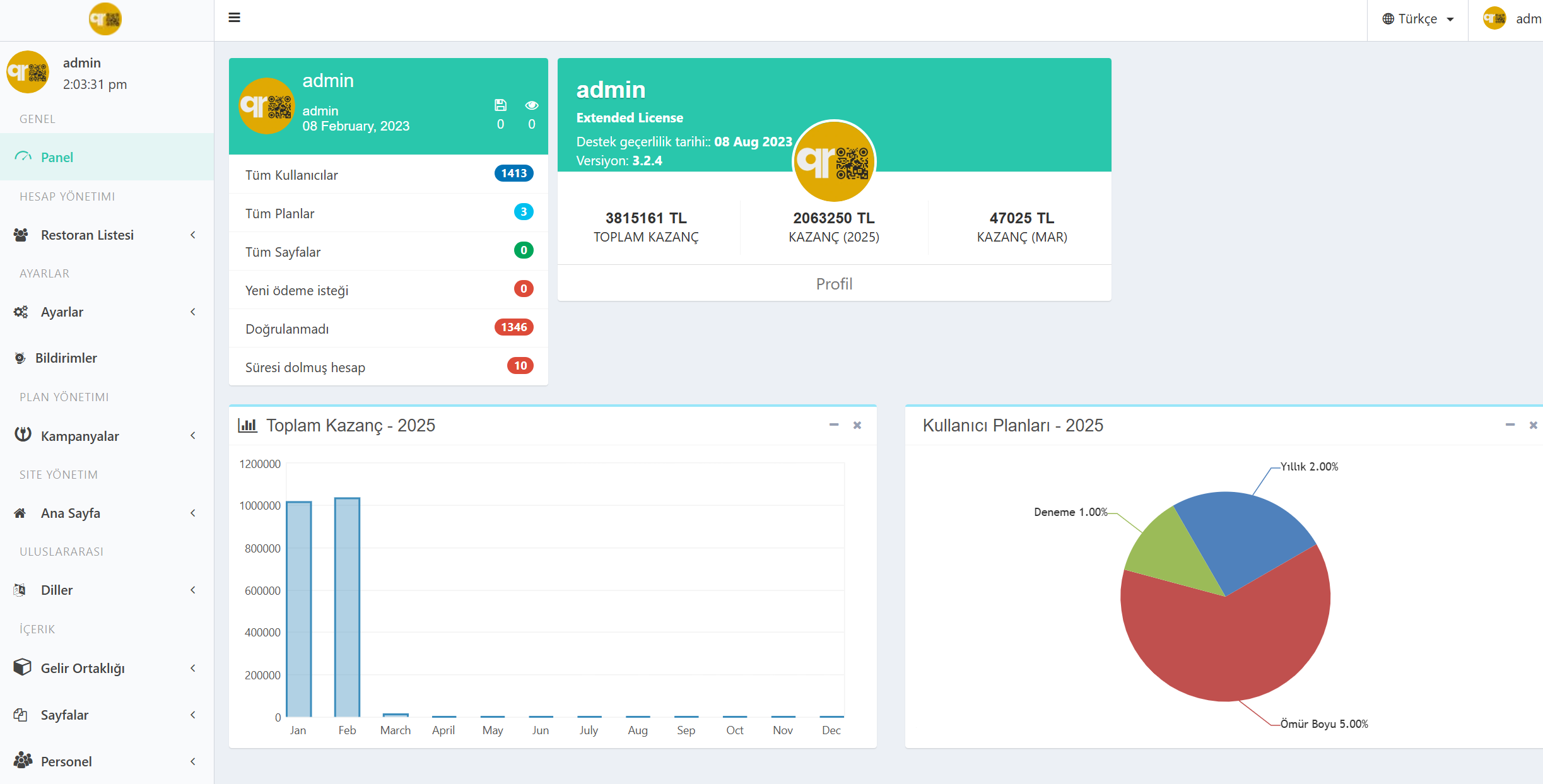This screenshot has width=1543, height=784.
Task: Click the bar chart icon beside Toplam Kazanç
Action: coord(247,425)
